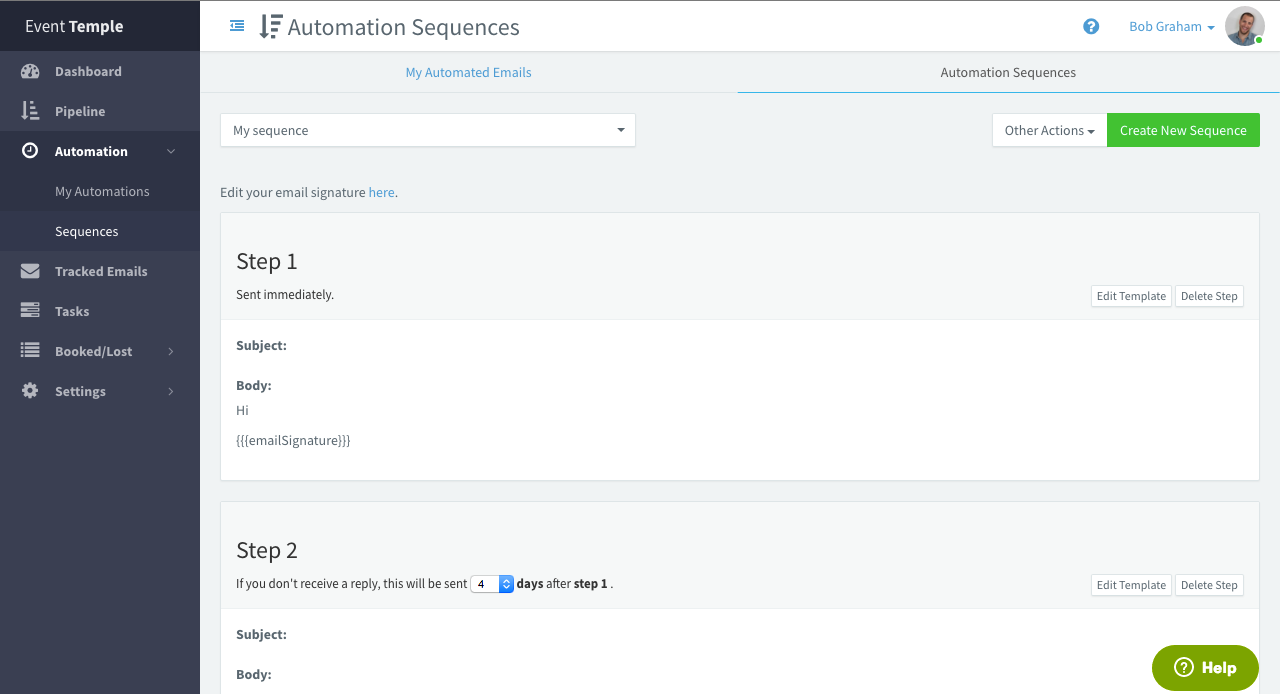Open the 'My sequence' dropdown
Image resolution: width=1280 pixels, height=694 pixels.
pyautogui.click(x=427, y=130)
